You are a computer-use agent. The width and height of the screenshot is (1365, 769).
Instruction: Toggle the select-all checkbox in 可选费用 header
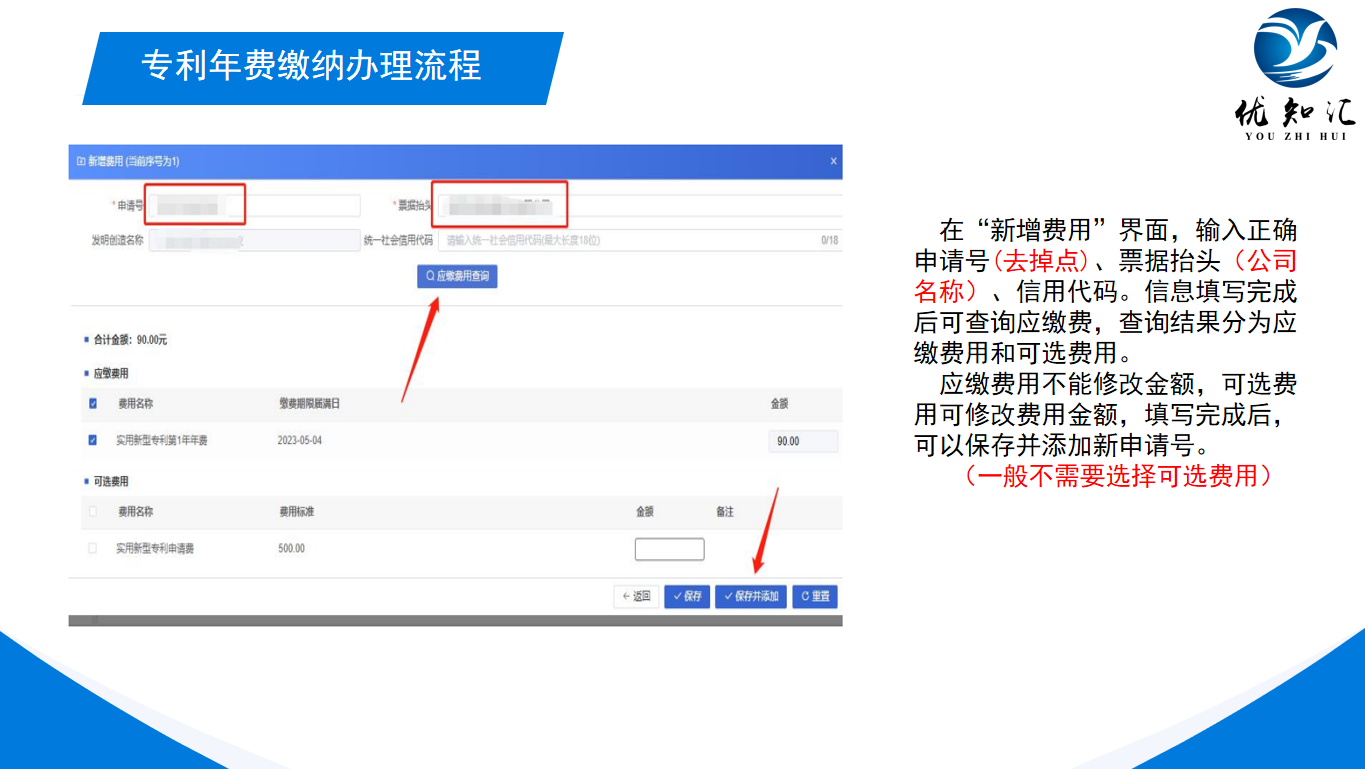click(x=93, y=512)
